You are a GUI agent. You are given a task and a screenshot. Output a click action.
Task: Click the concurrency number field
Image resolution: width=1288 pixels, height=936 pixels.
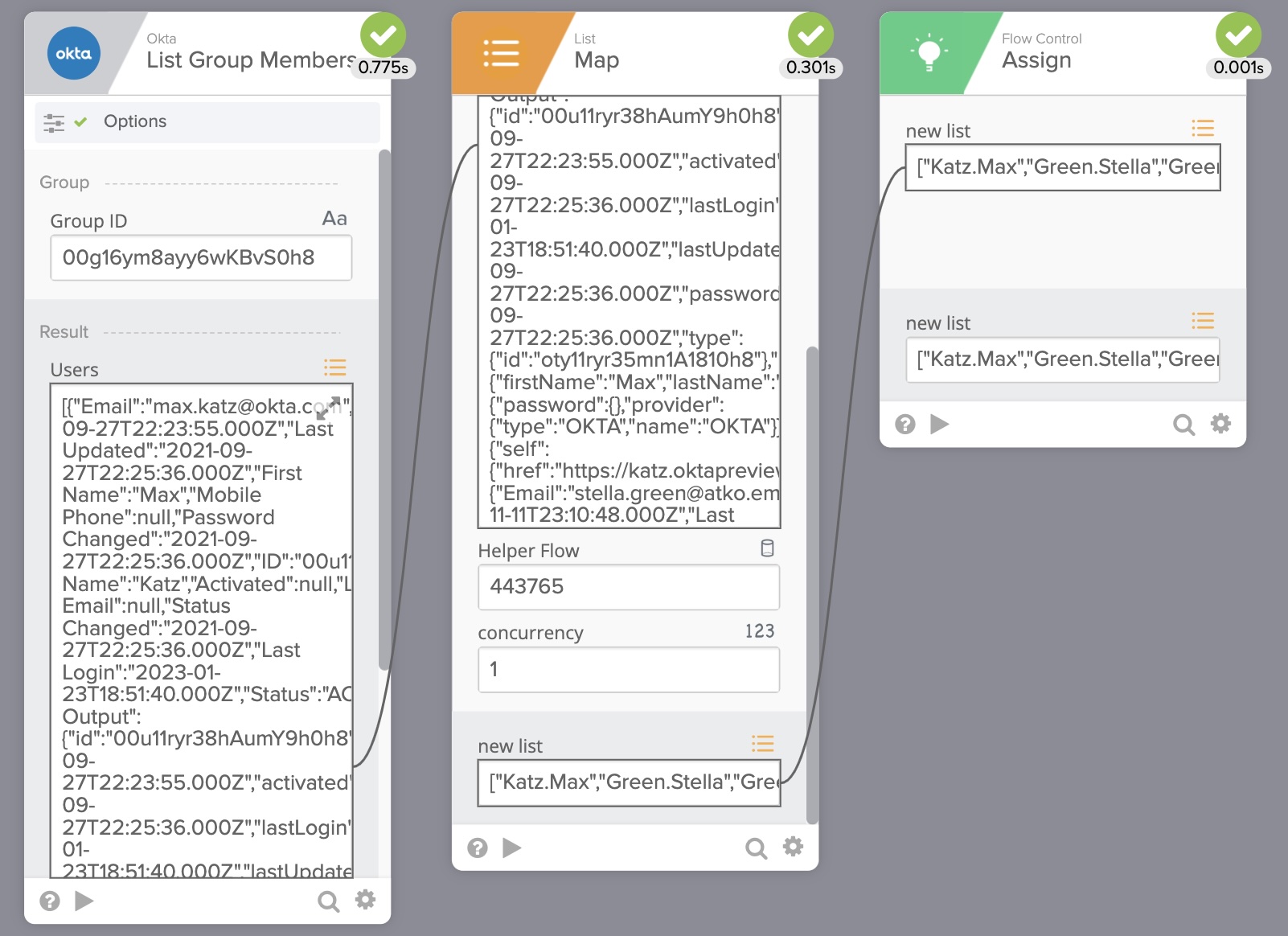[628, 670]
